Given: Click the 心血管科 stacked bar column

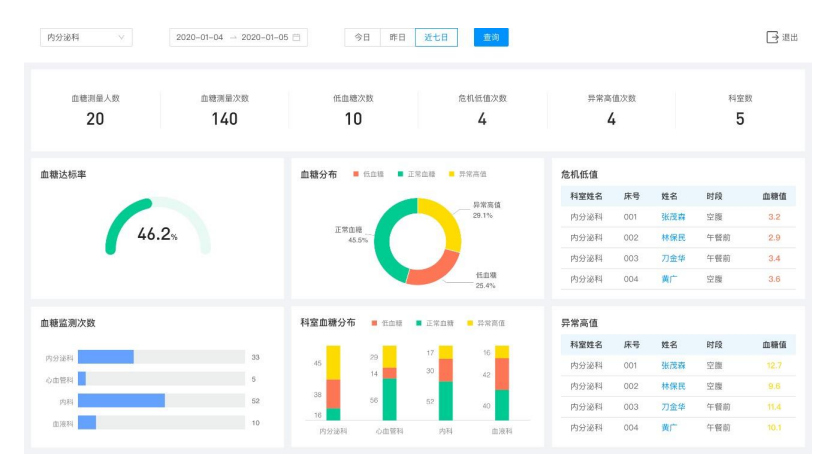Looking at the screenshot, I should click(x=389, y=383).
